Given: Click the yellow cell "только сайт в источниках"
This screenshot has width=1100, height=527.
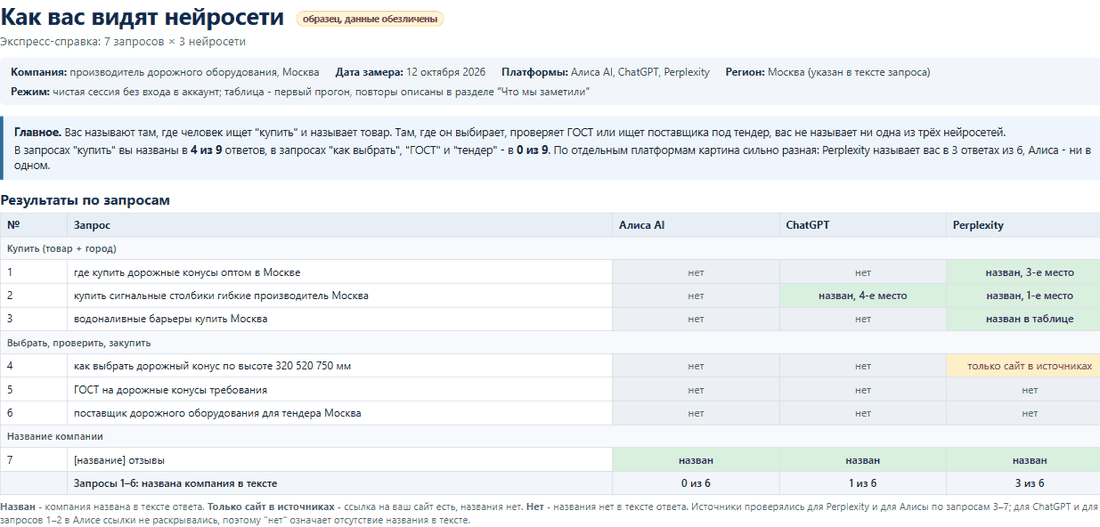Looking at the screenshot, I should [x=1023, y=366].
